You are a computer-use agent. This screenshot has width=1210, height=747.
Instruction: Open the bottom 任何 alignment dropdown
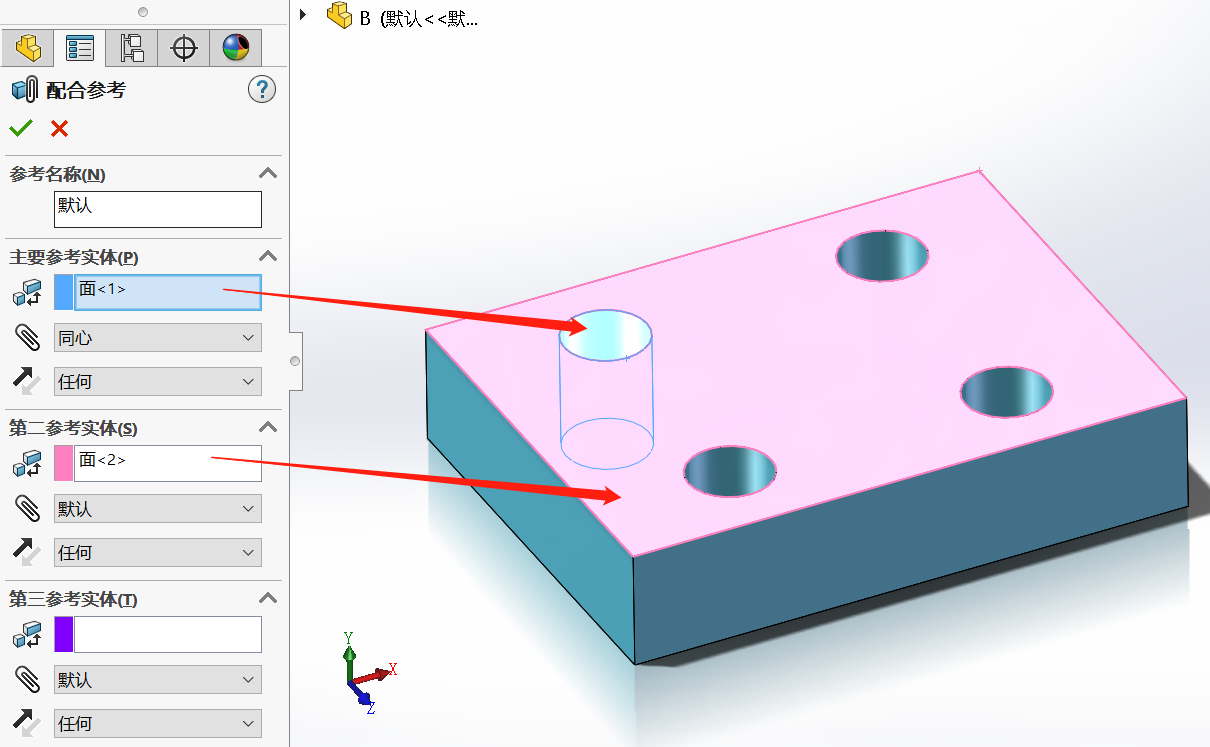pyautogui.click(x=157, y=723)
